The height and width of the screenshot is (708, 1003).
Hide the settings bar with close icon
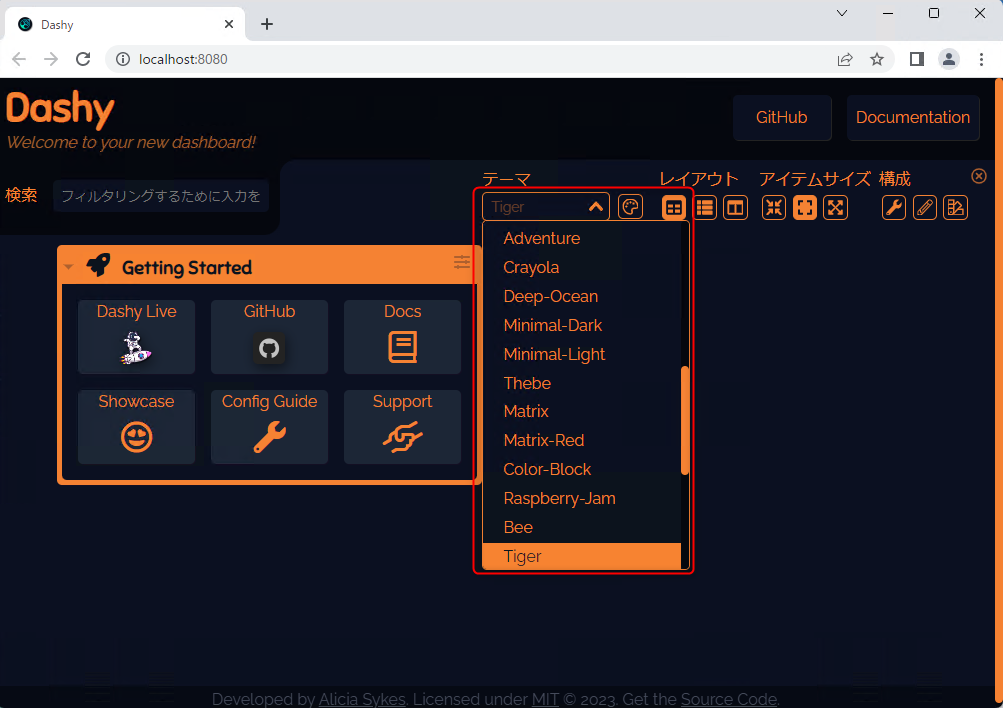click(x=979, y=176)
